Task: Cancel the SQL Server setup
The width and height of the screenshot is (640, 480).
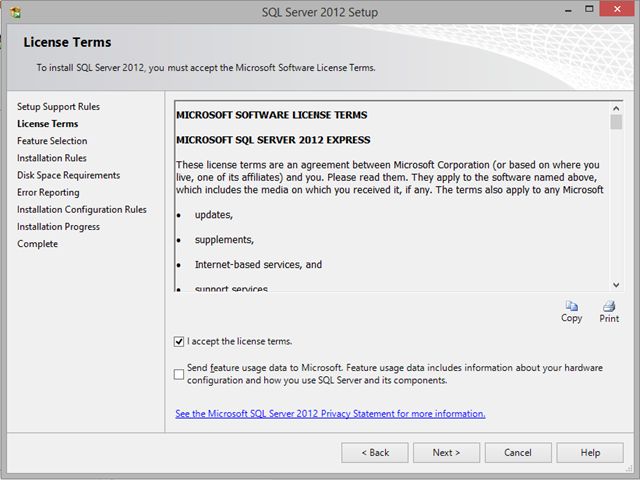Action: (518, 453)
